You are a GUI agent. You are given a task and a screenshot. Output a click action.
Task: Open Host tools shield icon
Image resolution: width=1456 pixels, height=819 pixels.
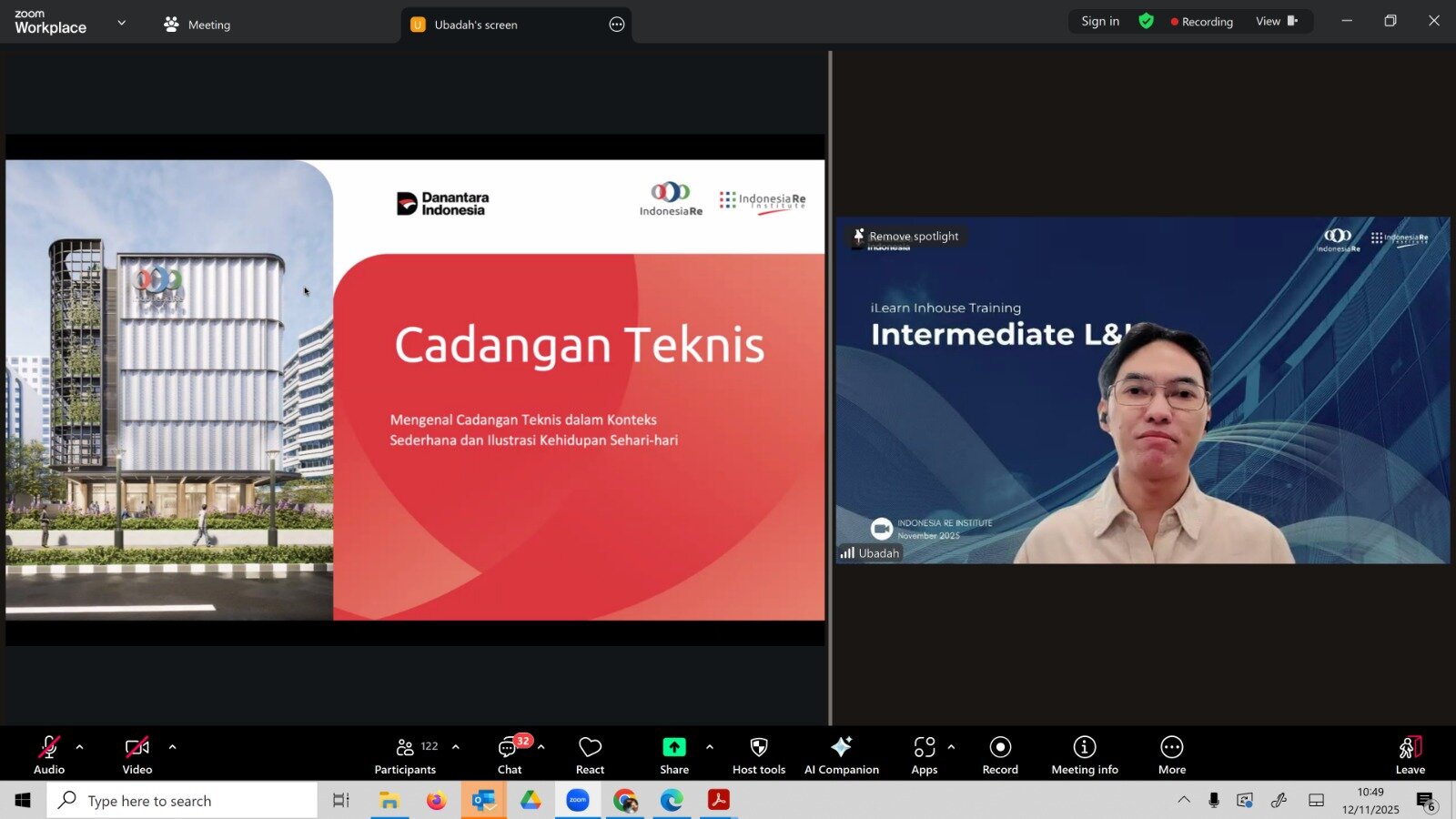coord(758,755)
